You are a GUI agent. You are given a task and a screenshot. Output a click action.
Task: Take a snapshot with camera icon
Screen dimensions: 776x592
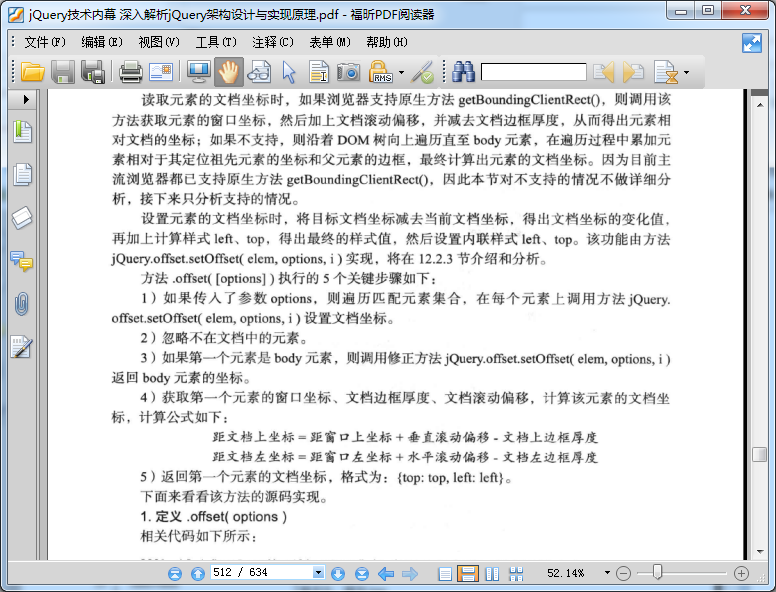[348, 72]
